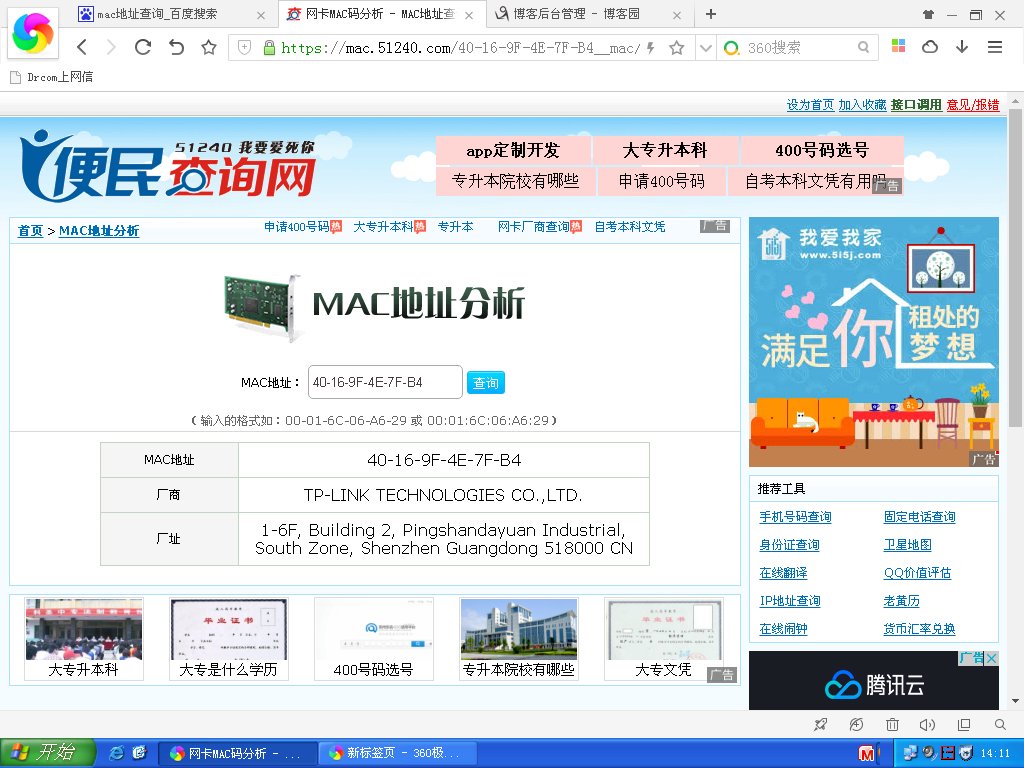
Task: Click the 加入收藏 link
Action: pos(862,104)
